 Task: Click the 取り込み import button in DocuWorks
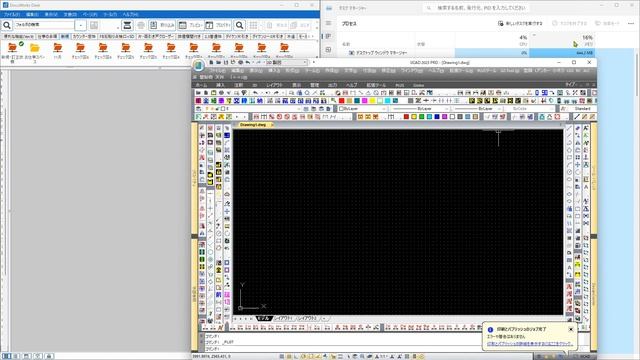pyautogui.click(x=162, y=25)
